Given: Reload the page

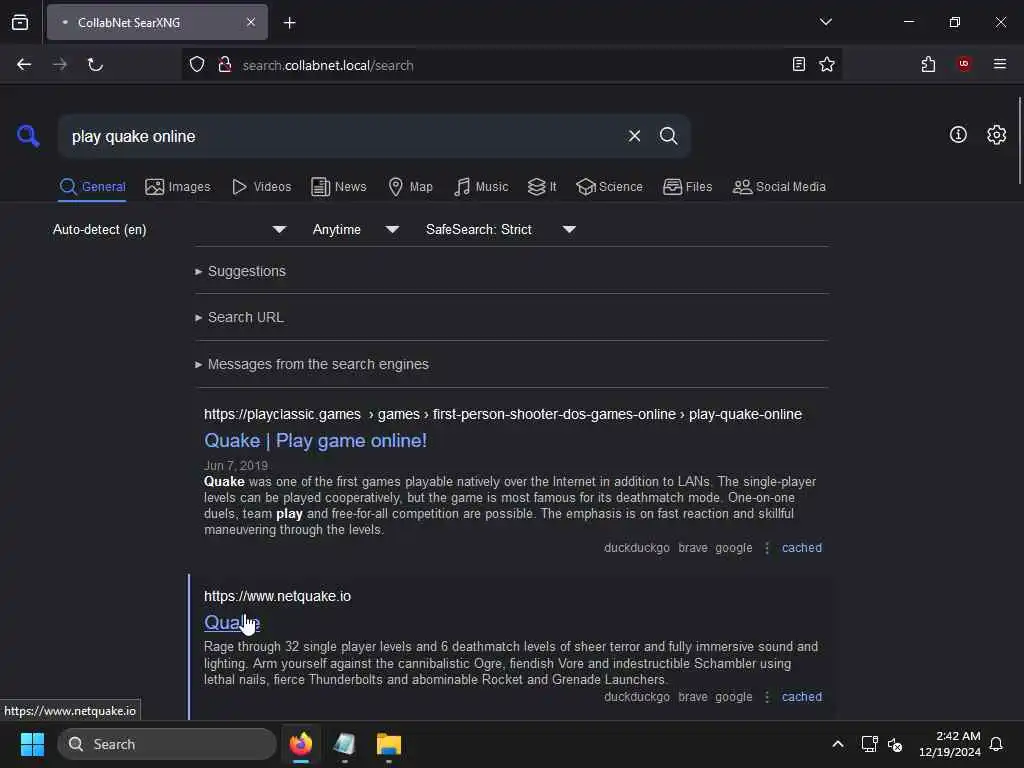Looking at the screenshot, I should tap(95, 65).
